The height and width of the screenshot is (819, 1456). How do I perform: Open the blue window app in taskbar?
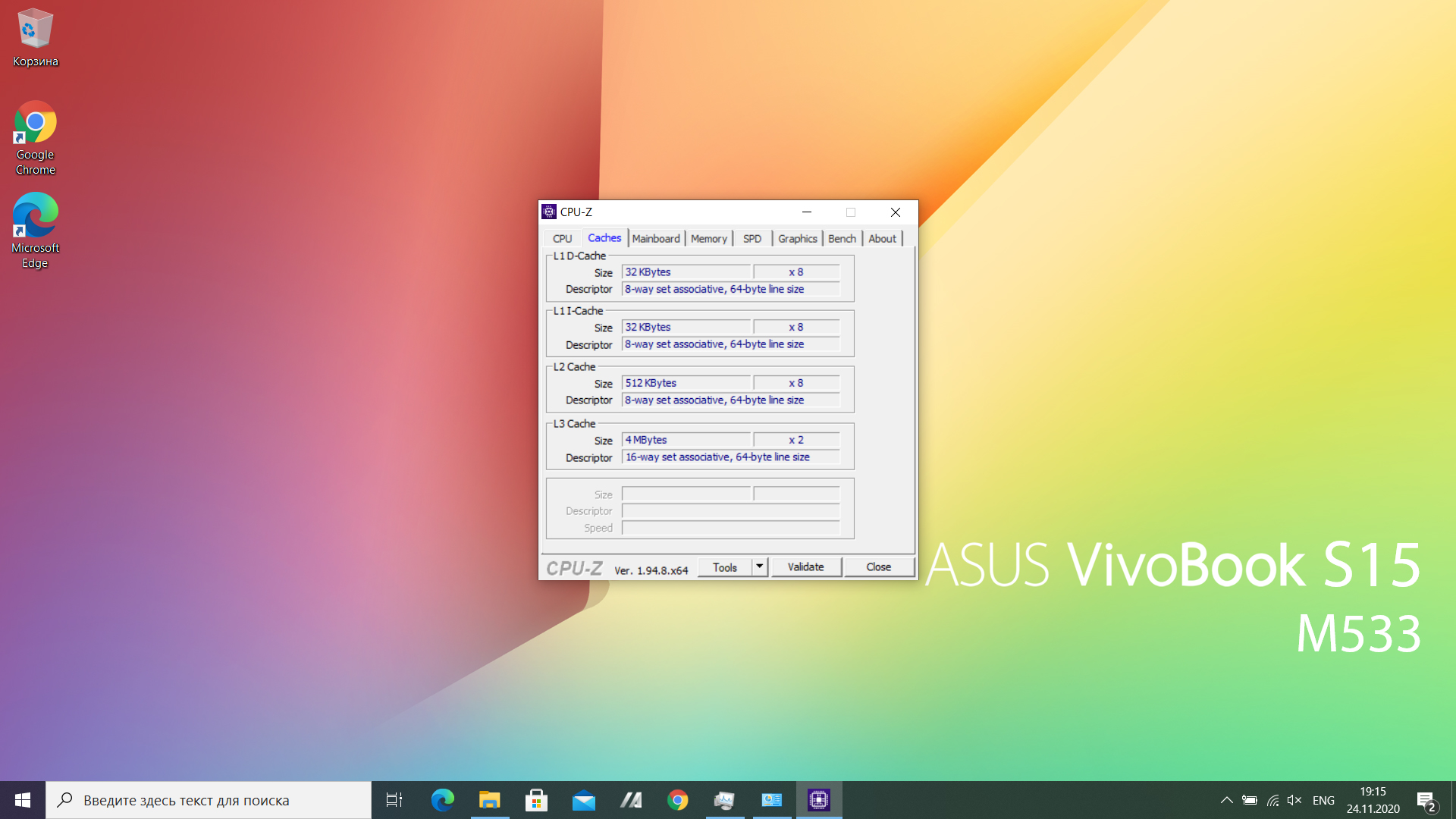771,800
